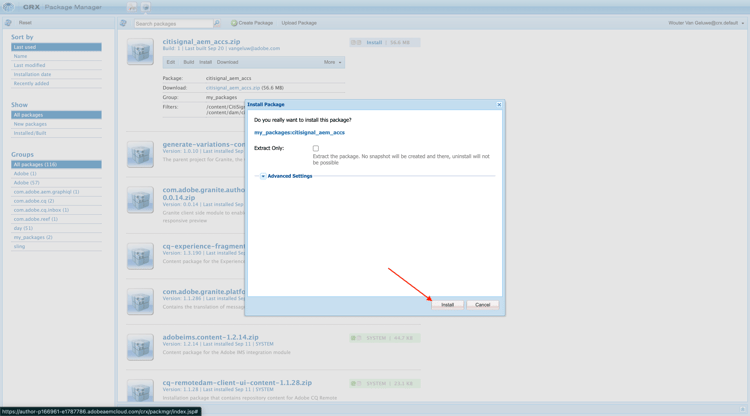The image size is (750, 416).
Task: Click the com.adobe.granite.auth package cube icon
Action: tap(140, 199)
